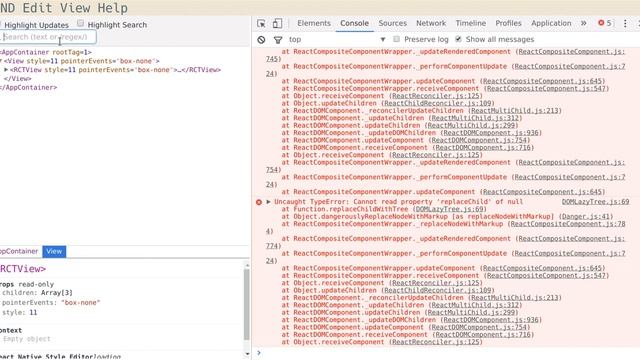Select the Console tab

point(354,23)
